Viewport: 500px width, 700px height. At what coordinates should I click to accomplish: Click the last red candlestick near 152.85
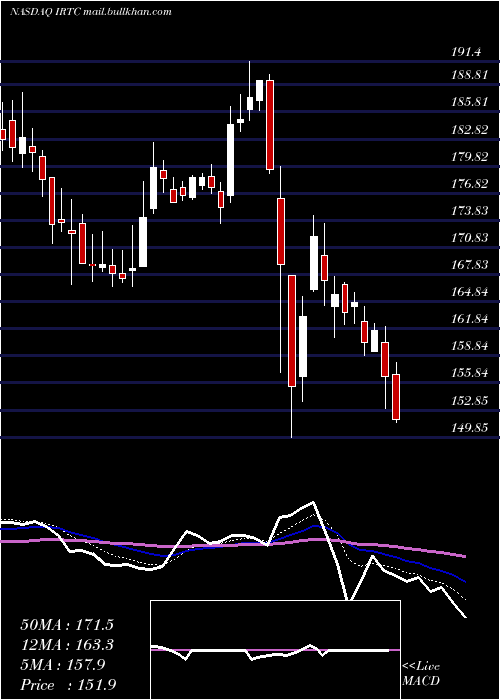click(396, 397)
